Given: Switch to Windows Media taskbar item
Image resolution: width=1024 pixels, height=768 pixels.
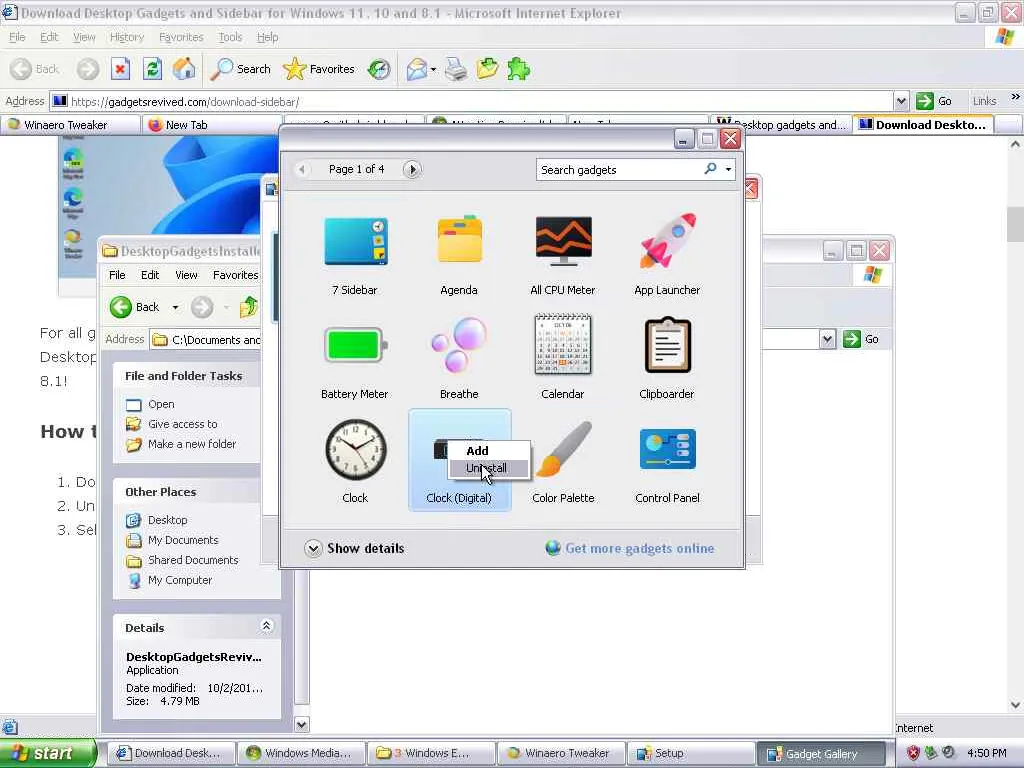Looking at the screenshot, I should pyautogui.click(x=300, y=753).
